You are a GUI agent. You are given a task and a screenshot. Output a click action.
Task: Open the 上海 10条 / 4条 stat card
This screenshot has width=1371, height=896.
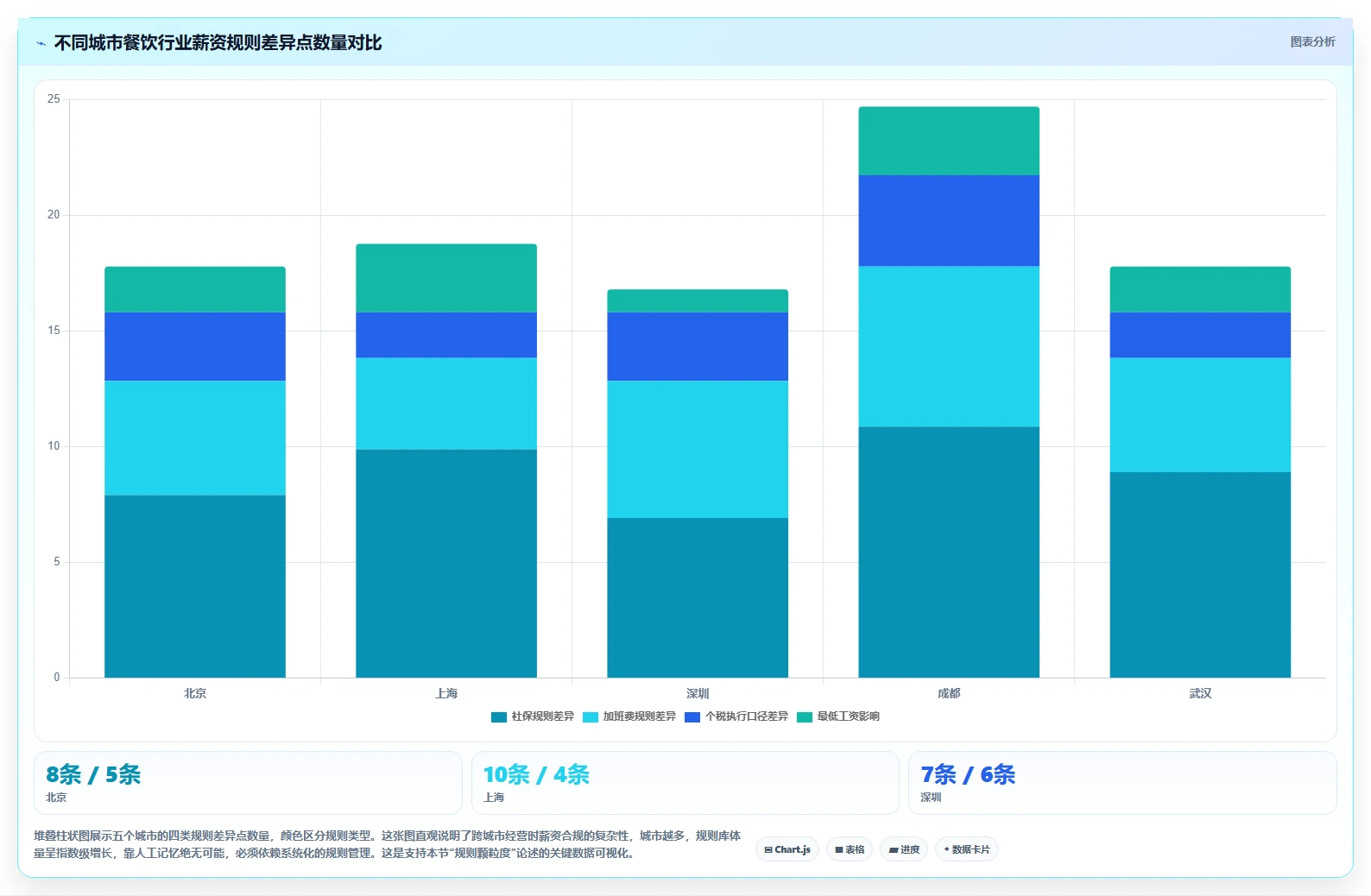(x=685, y=783)
